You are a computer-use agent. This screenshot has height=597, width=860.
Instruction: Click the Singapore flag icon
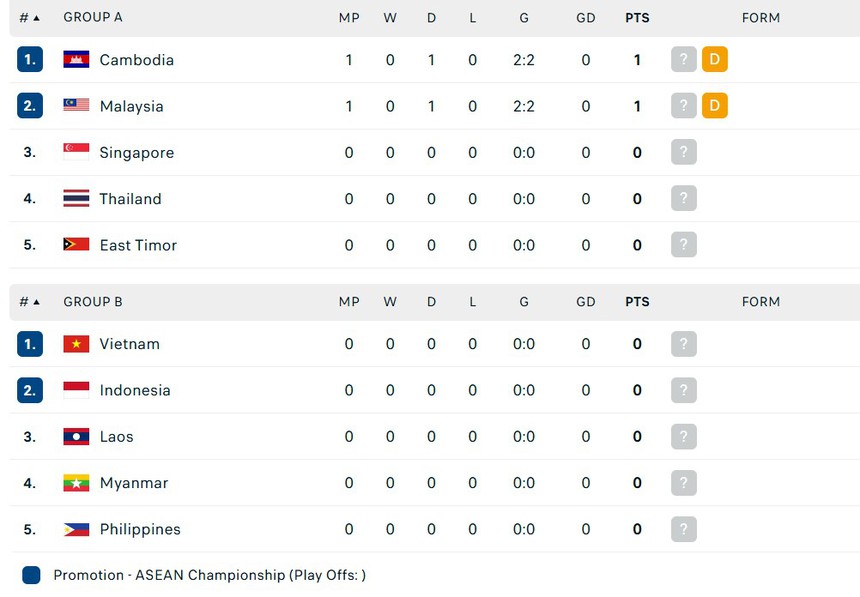pyautogui.click(x=76, y=152)
